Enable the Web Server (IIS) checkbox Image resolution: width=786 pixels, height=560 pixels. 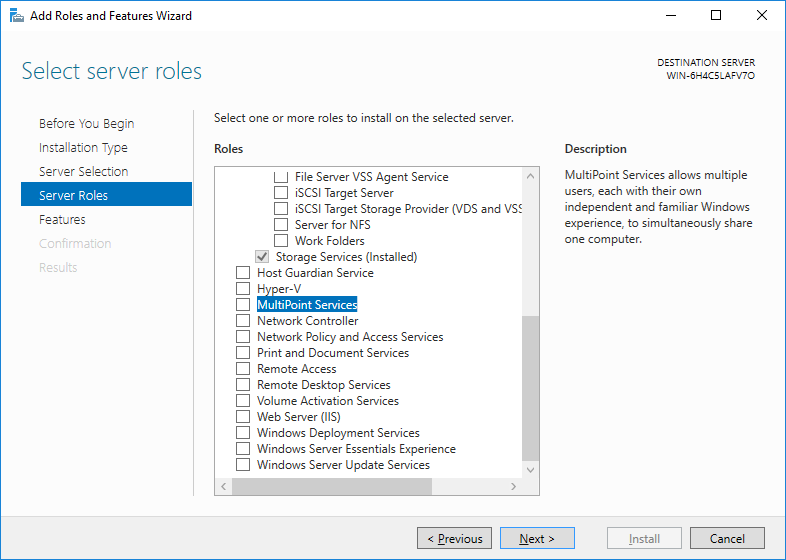pos(243,417)
